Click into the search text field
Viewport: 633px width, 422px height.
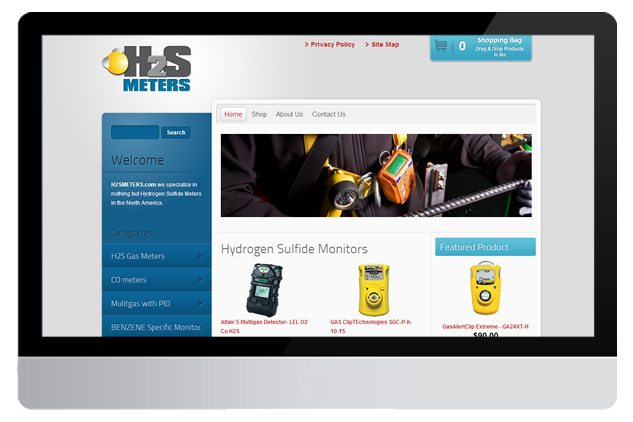point(135,132)
